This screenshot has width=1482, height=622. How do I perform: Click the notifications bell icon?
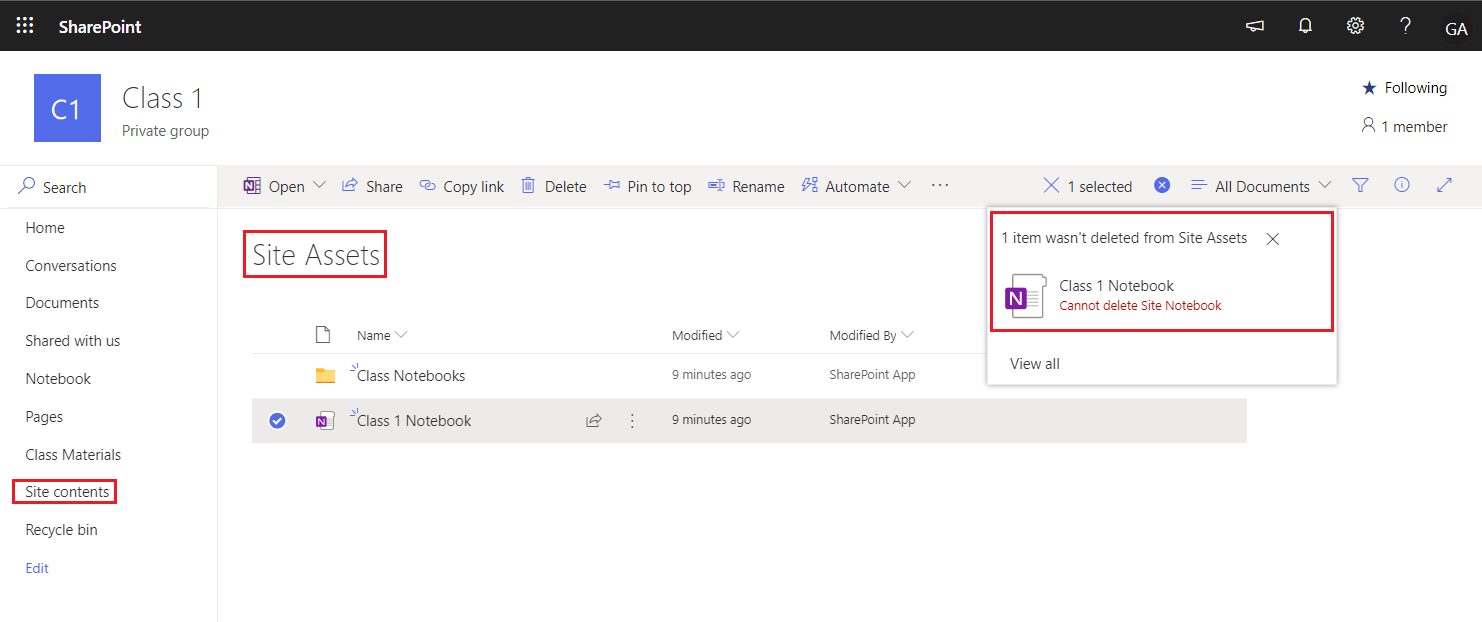(x=1305, y=26)
